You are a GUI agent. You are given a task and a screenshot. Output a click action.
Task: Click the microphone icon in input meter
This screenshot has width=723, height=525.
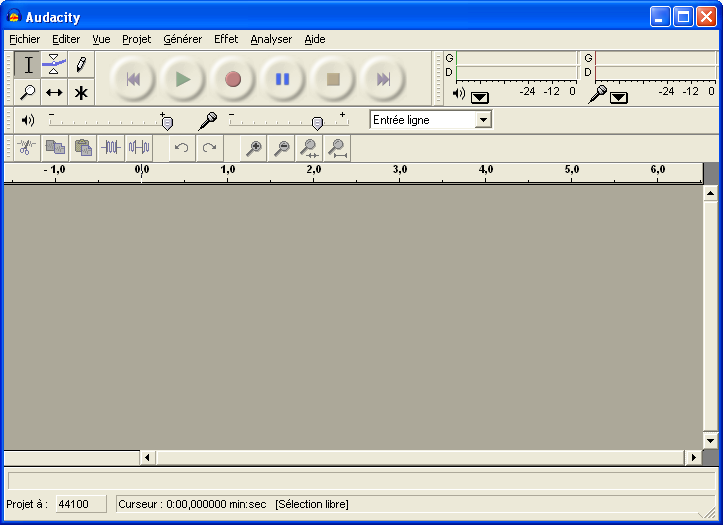598,94
